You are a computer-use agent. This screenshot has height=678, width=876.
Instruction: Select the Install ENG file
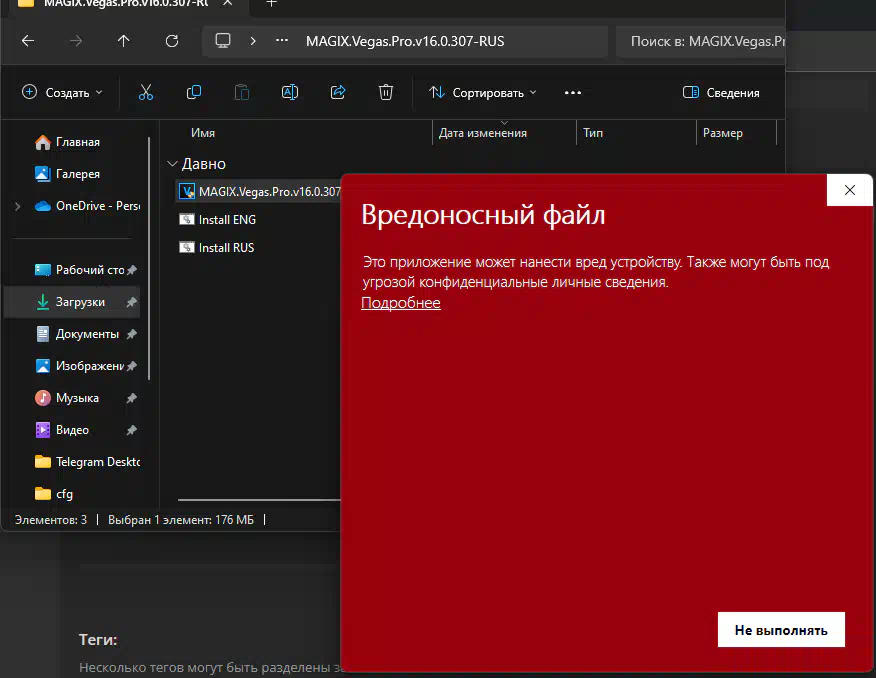[227, 220]
